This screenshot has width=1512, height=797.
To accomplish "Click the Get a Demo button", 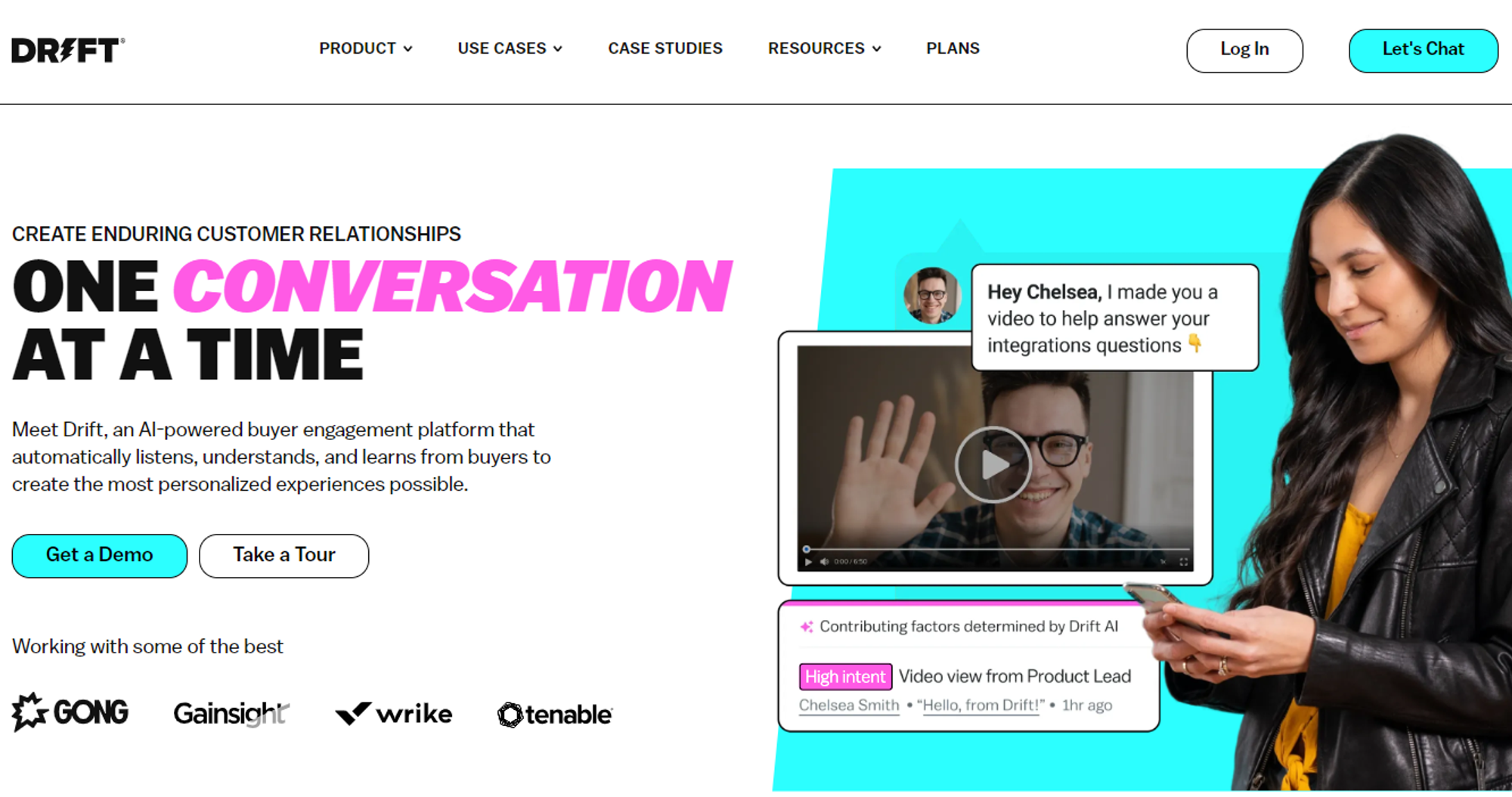I will (x=100, y=556).
